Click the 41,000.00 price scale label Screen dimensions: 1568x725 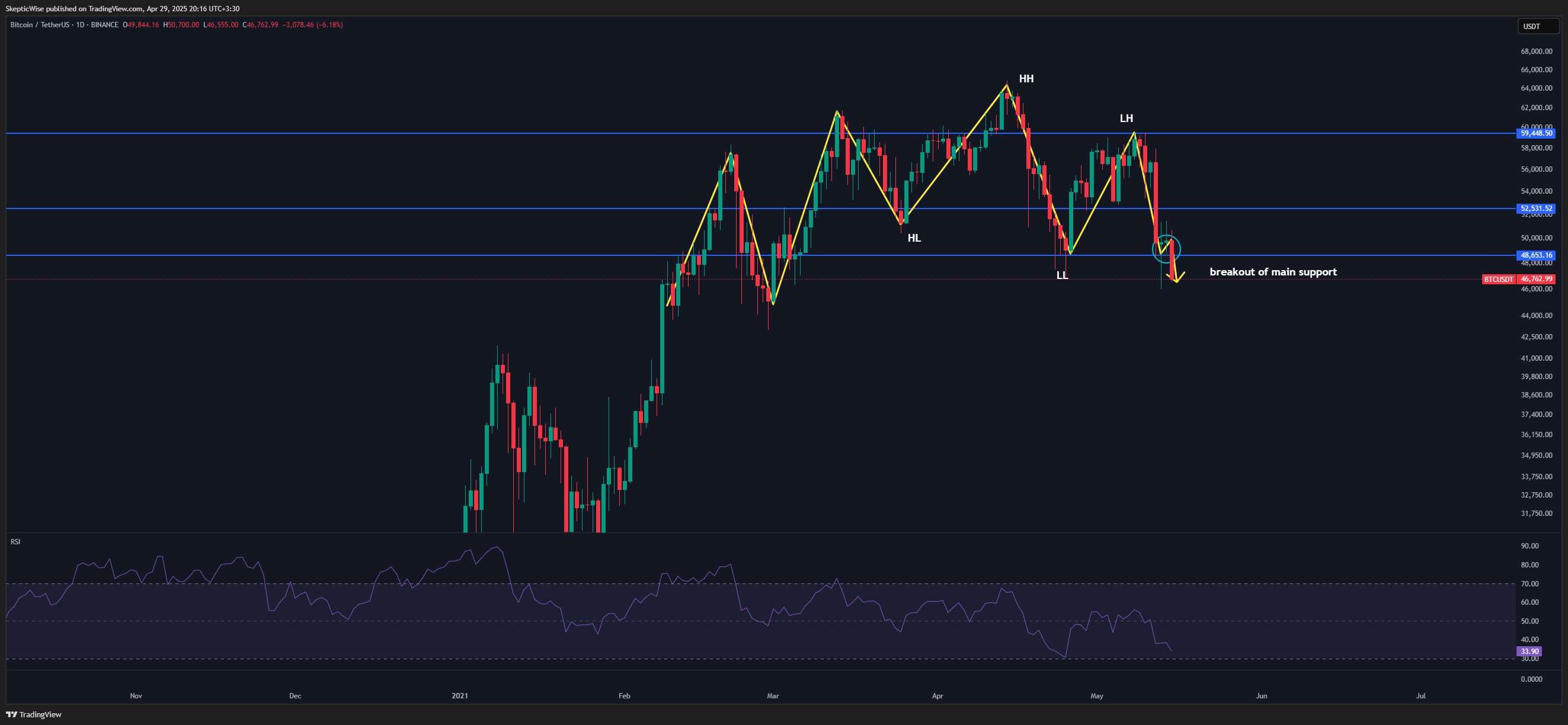pos(1537,358)
